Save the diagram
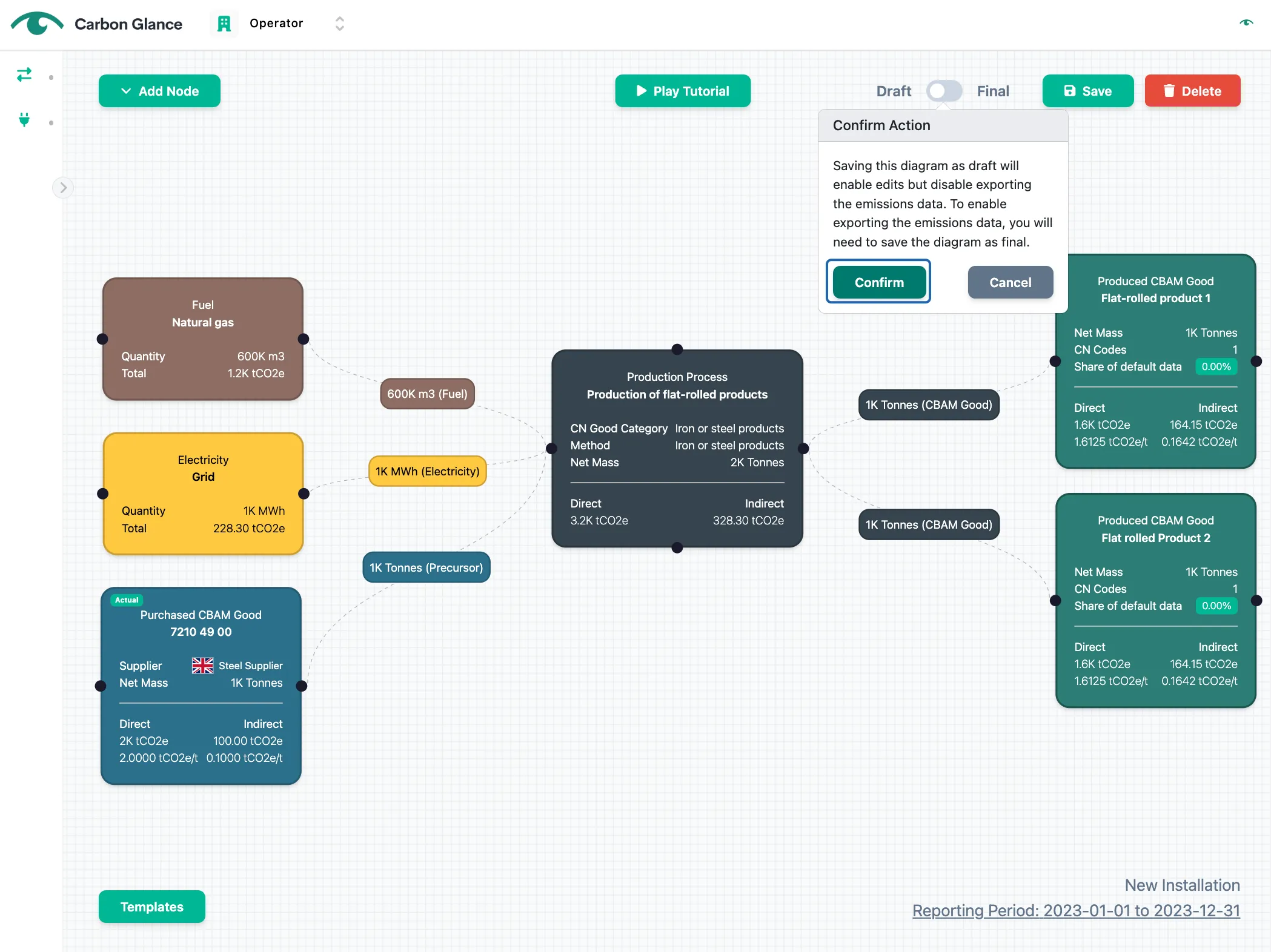The image size is (1271, 952). (x=1088, y=91)
